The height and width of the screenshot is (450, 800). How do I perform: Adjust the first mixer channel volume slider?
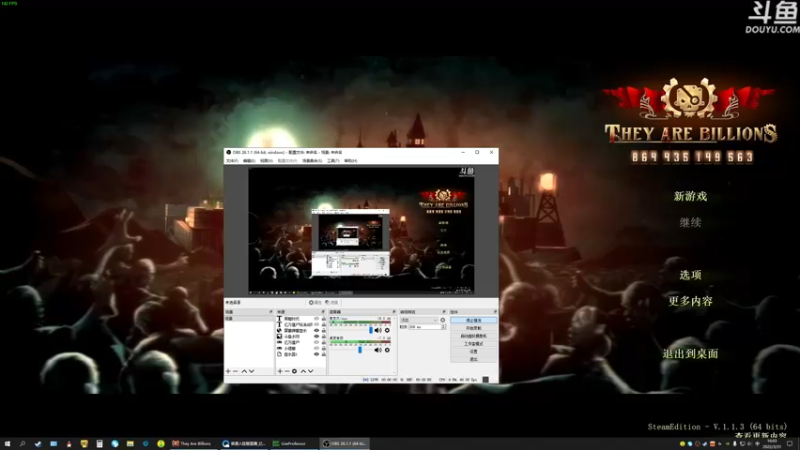click(371, 330)
